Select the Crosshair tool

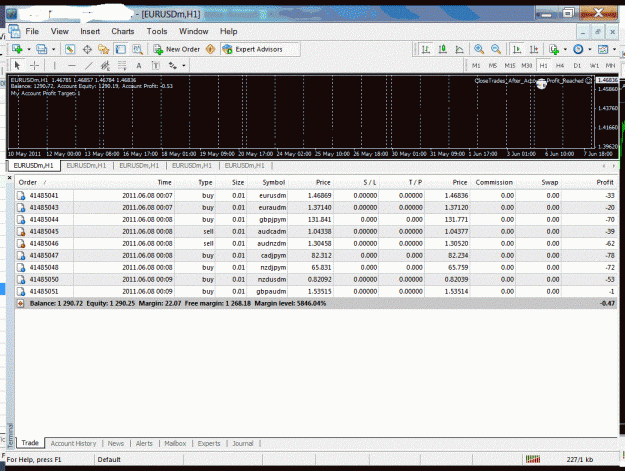coord(35,65)
